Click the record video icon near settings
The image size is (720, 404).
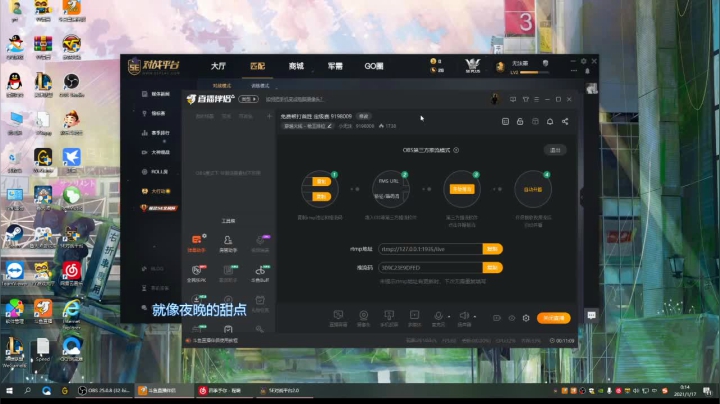pos(497,318)
